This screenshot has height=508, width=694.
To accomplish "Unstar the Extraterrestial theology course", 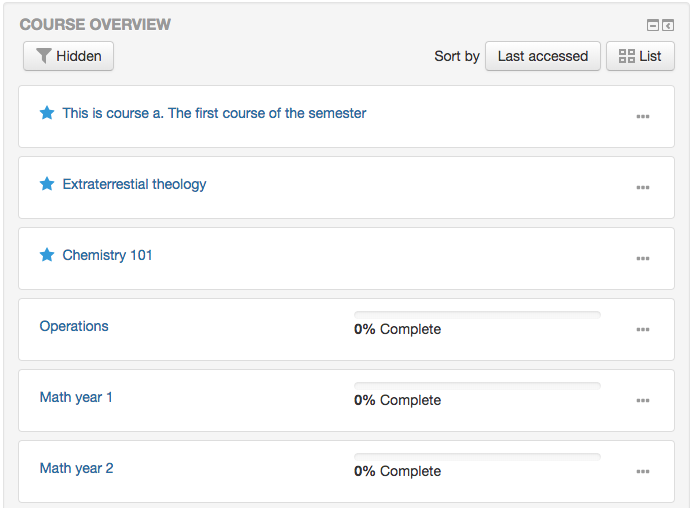I will (47, 184).
